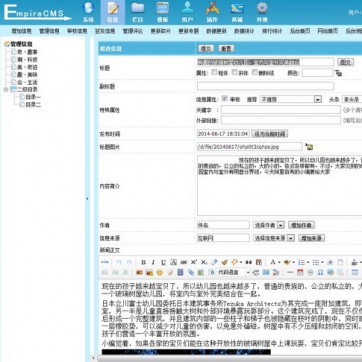
Task: Select 目录一 in the sidebar tree
Action: pyautogui.click(x=33, y=97)
